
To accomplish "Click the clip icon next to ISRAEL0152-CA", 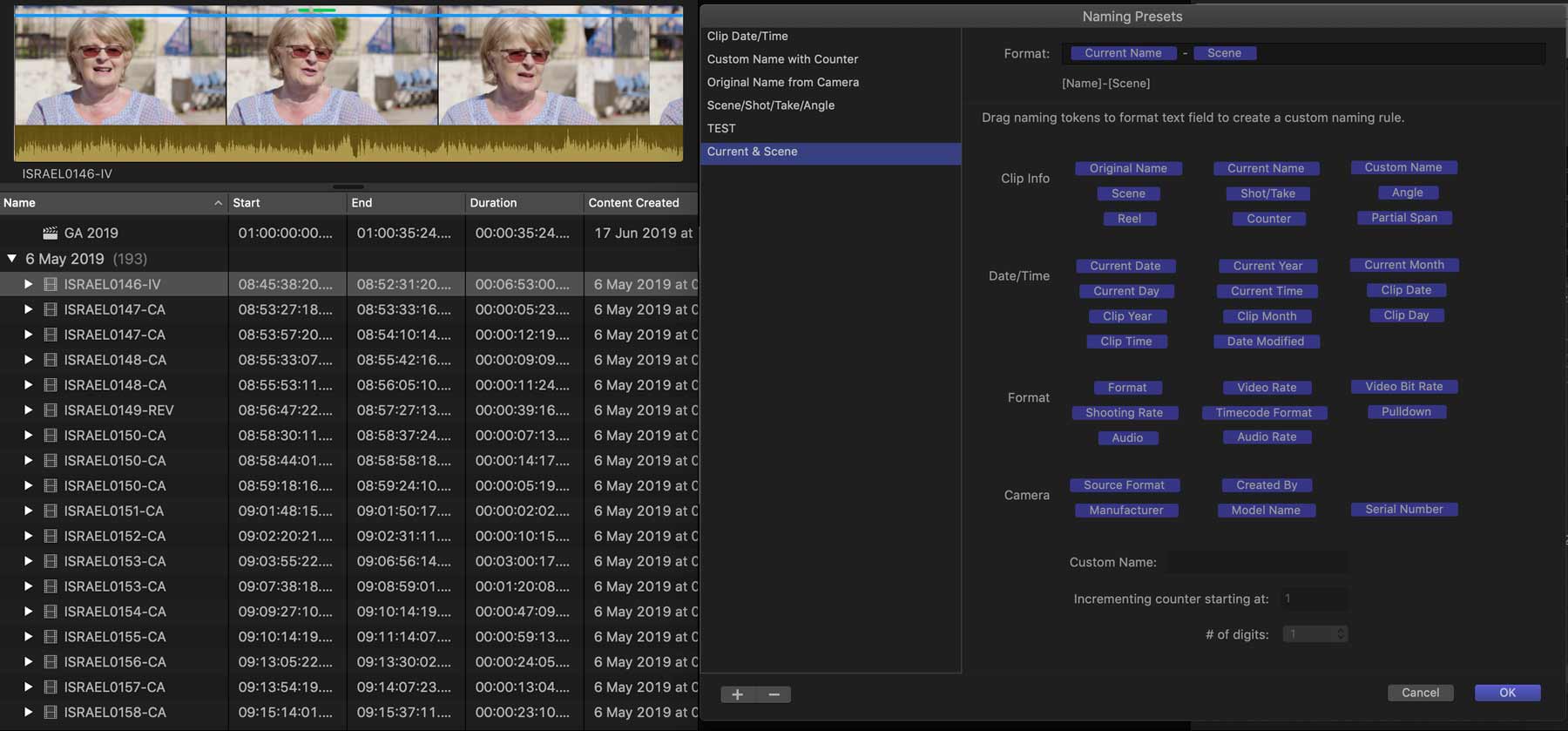I will point(51,536).
